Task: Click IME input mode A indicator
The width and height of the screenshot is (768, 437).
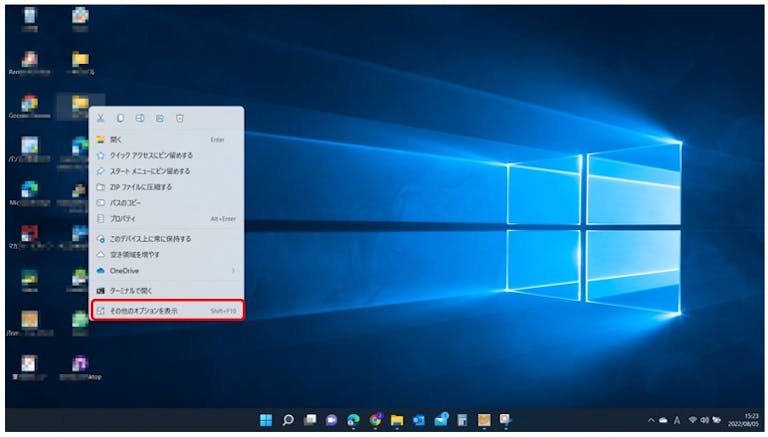Action: pos(677,420)
